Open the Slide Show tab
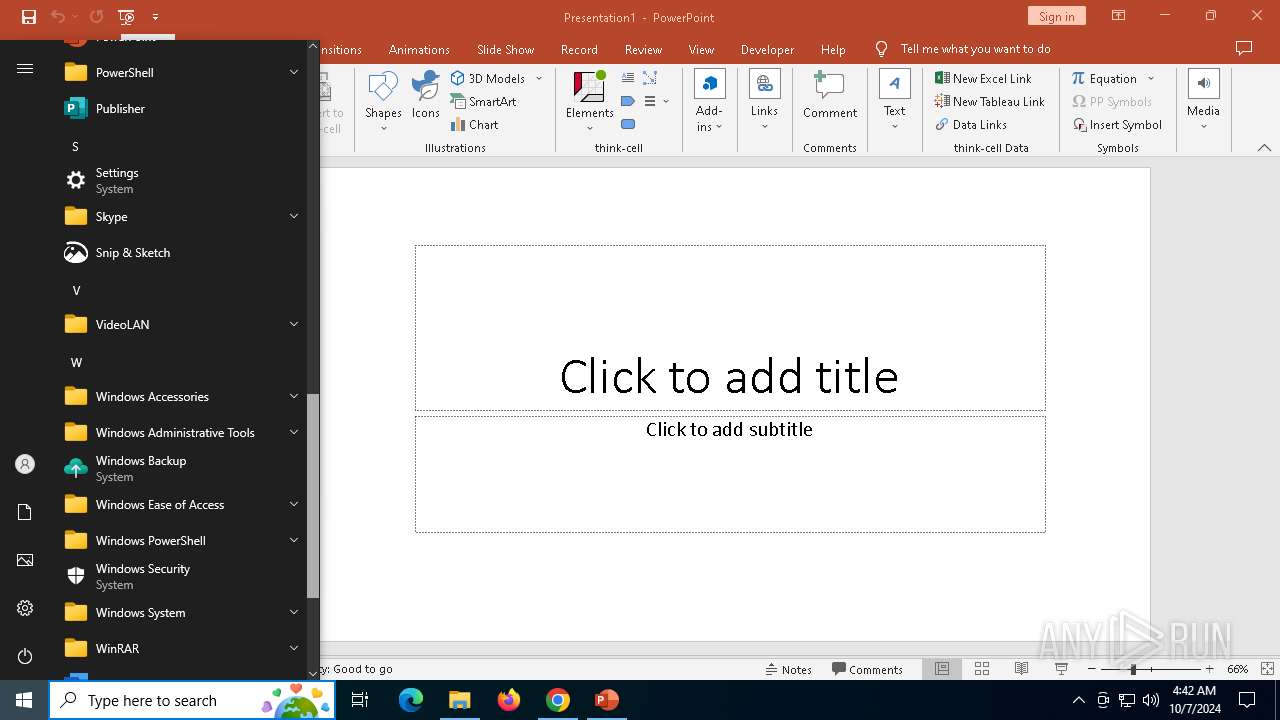 (505, 49)
